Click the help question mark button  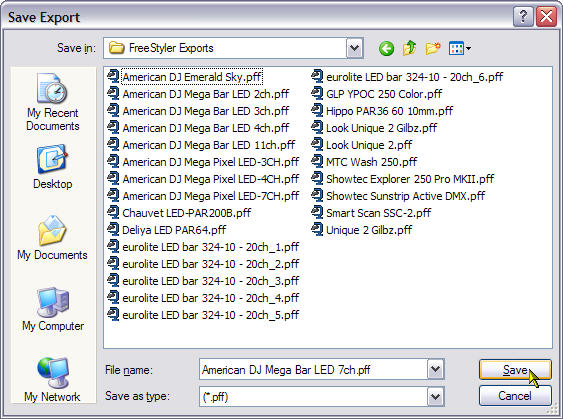523,17
